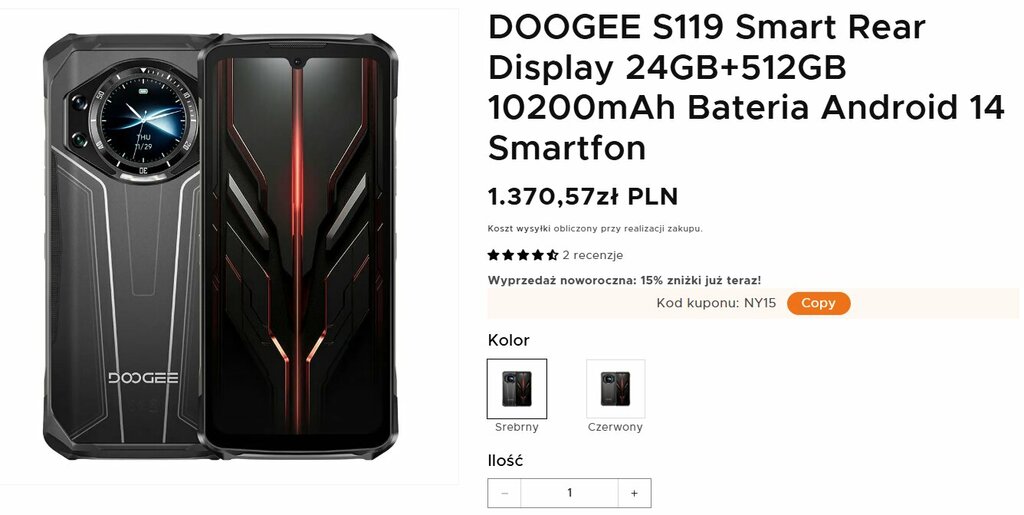Click the quantity input field
This screenshot has width=1024, height=515.
tap(569, 493)
